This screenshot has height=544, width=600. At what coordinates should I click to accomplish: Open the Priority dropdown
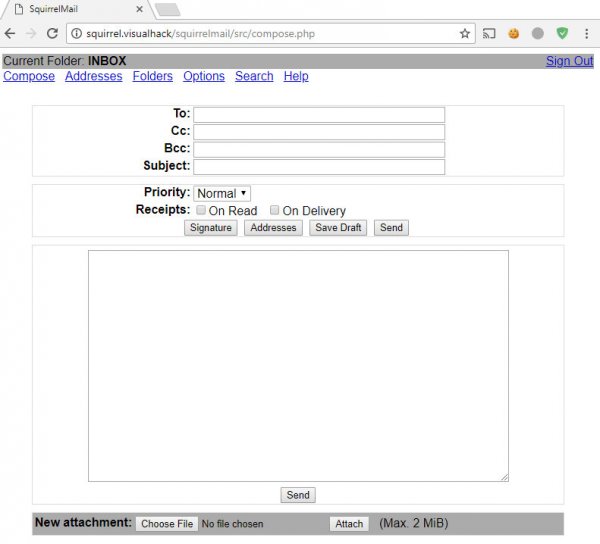point(222,193)
